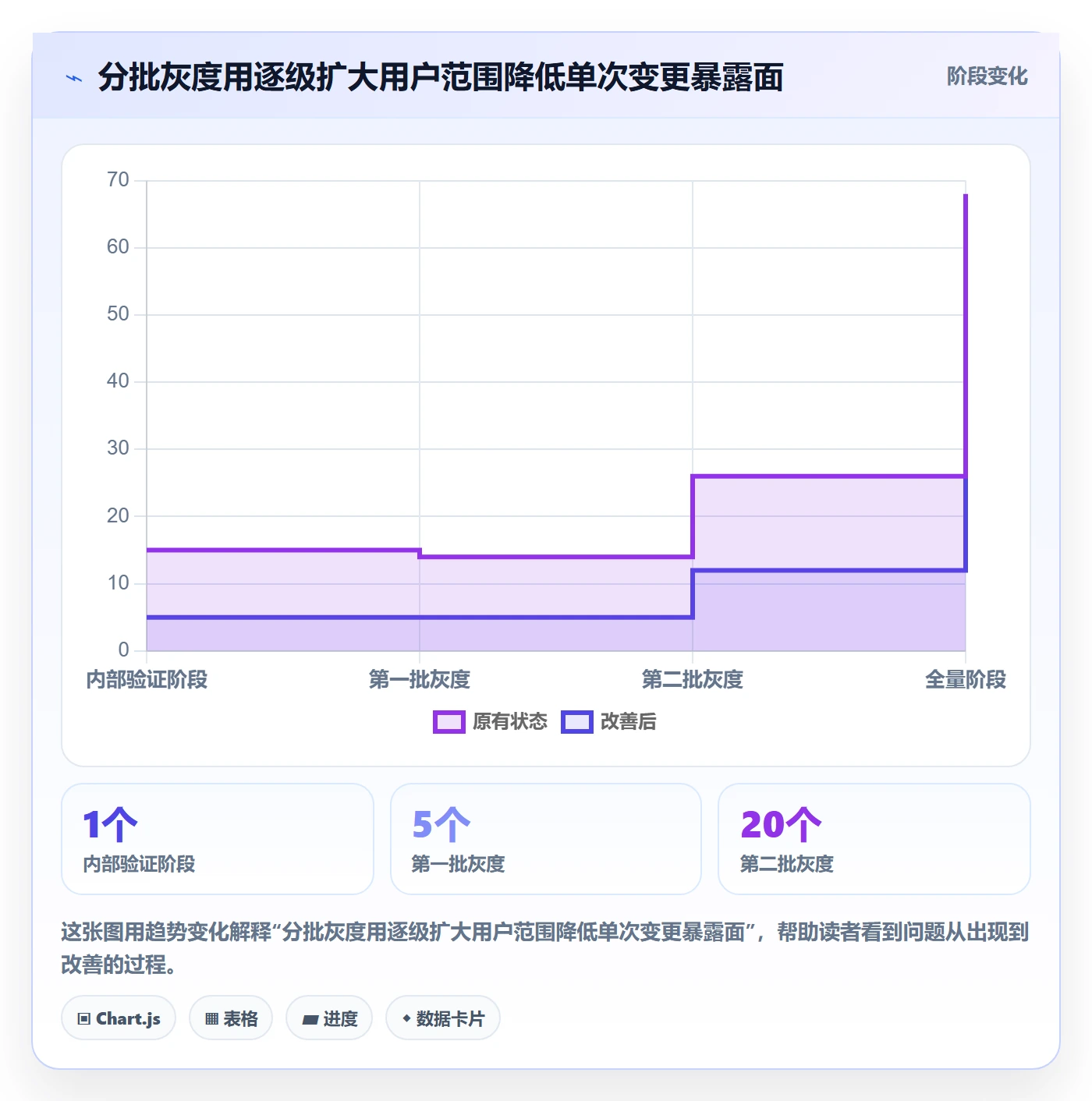Click the lightning icon beside the title
The width and height of the screenshot is (1092, 1101).
(74, 78)
